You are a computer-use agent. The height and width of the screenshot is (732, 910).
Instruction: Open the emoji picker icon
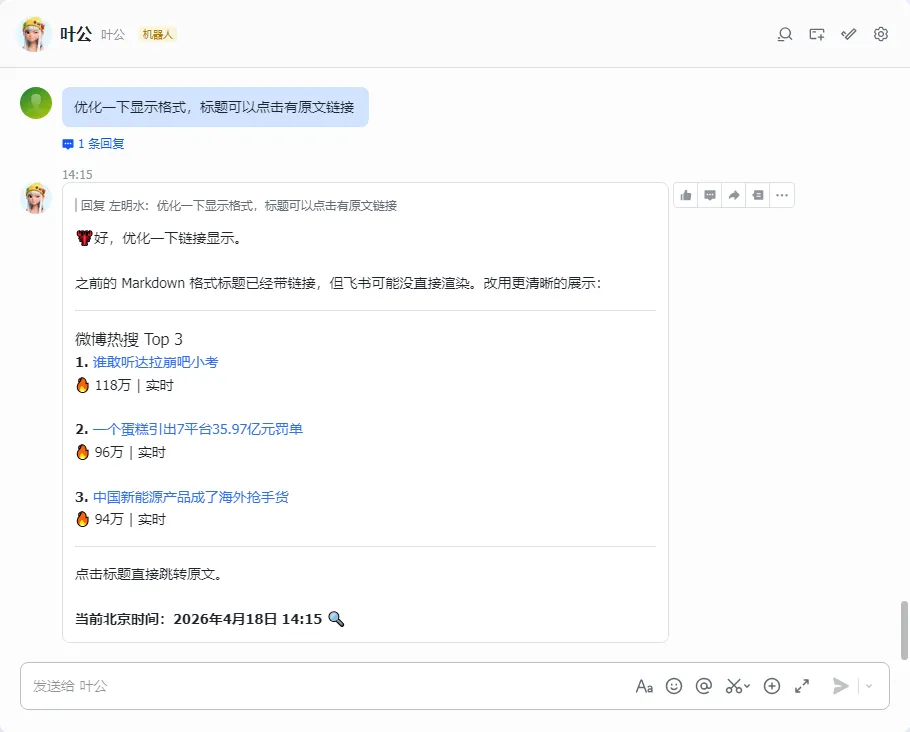(674, 686)
